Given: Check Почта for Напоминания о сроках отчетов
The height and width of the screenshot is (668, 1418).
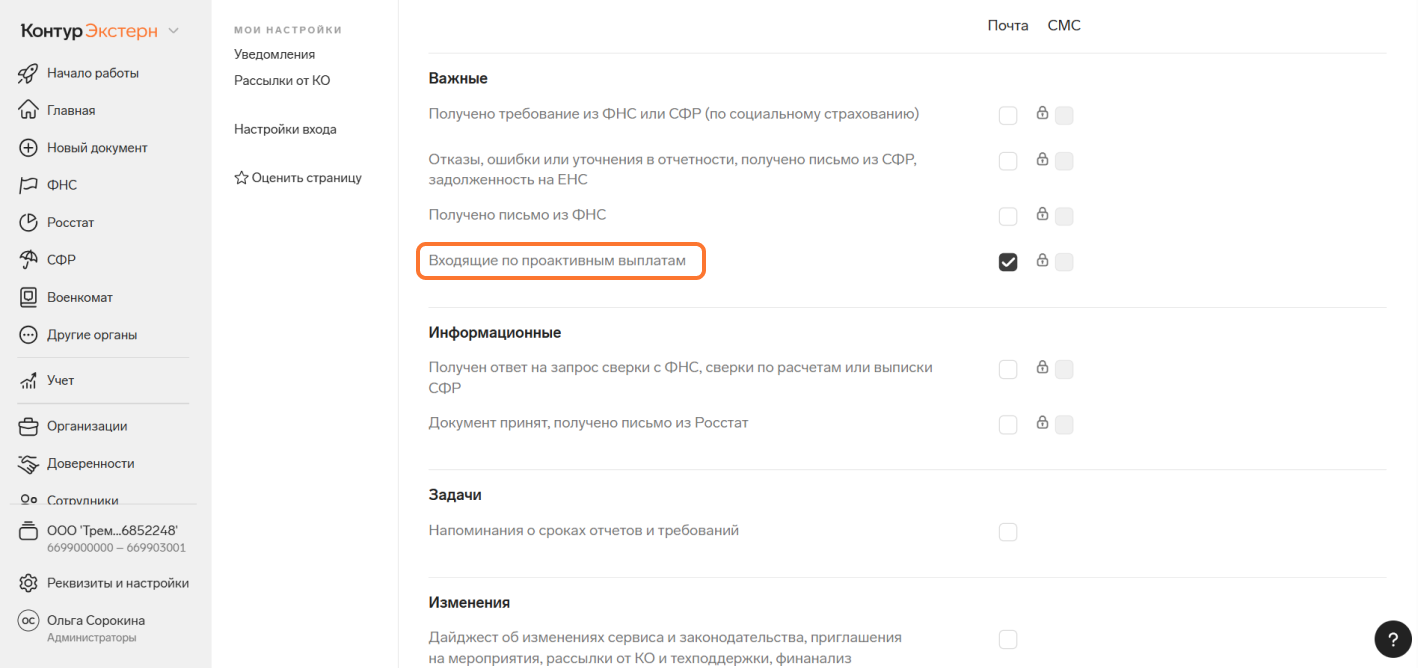Looking at the screenshot, I should coord(1008,532).
